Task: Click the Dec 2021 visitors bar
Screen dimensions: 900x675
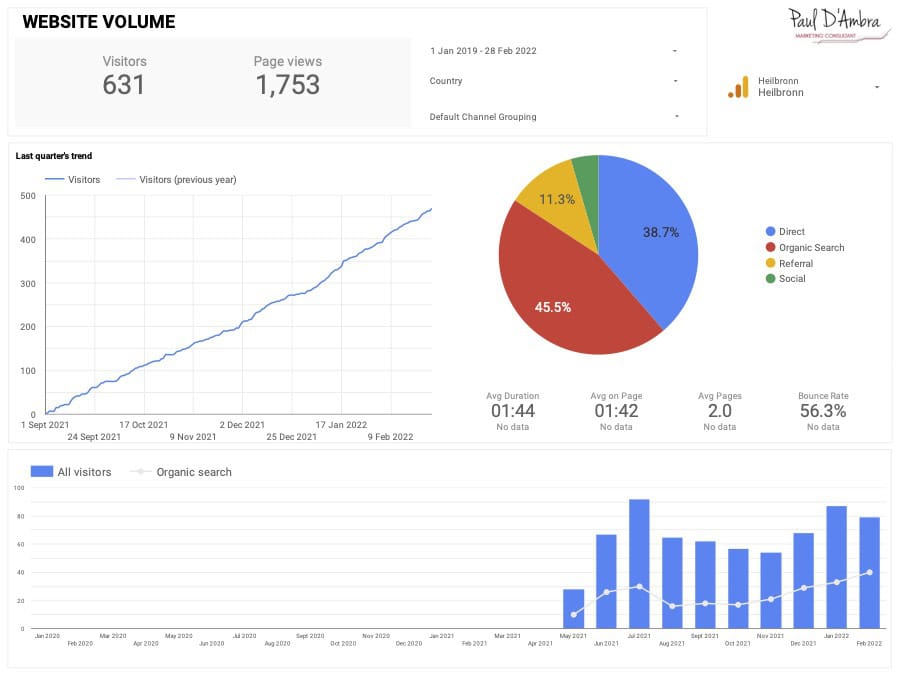Action: pos(804,581)
